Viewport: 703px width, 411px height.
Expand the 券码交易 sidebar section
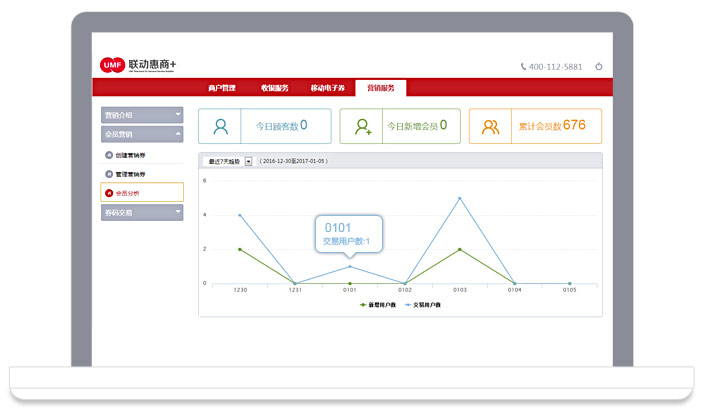[142, 212]
